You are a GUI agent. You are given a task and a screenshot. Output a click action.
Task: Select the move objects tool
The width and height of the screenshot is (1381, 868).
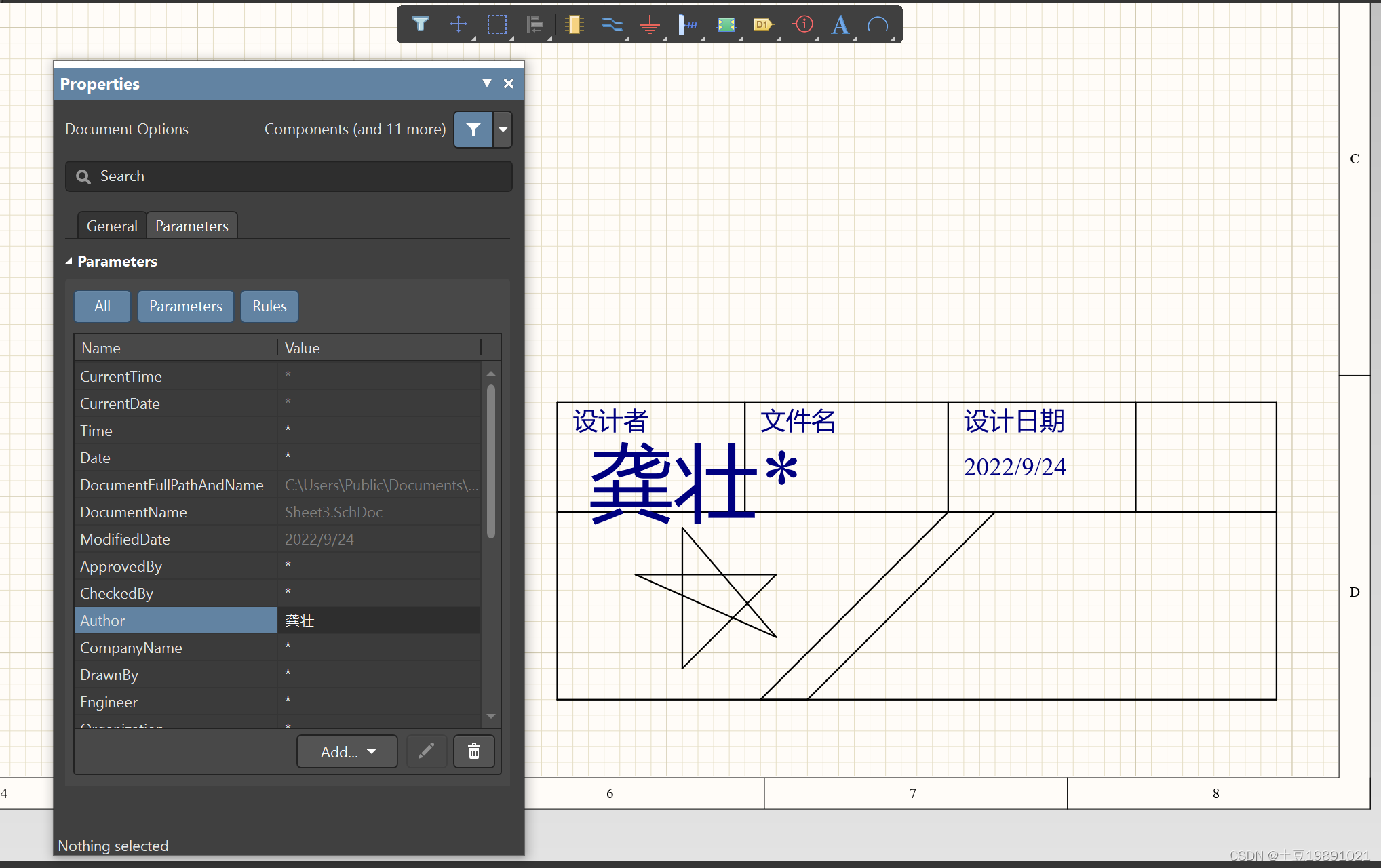click(x=459, y=24)
